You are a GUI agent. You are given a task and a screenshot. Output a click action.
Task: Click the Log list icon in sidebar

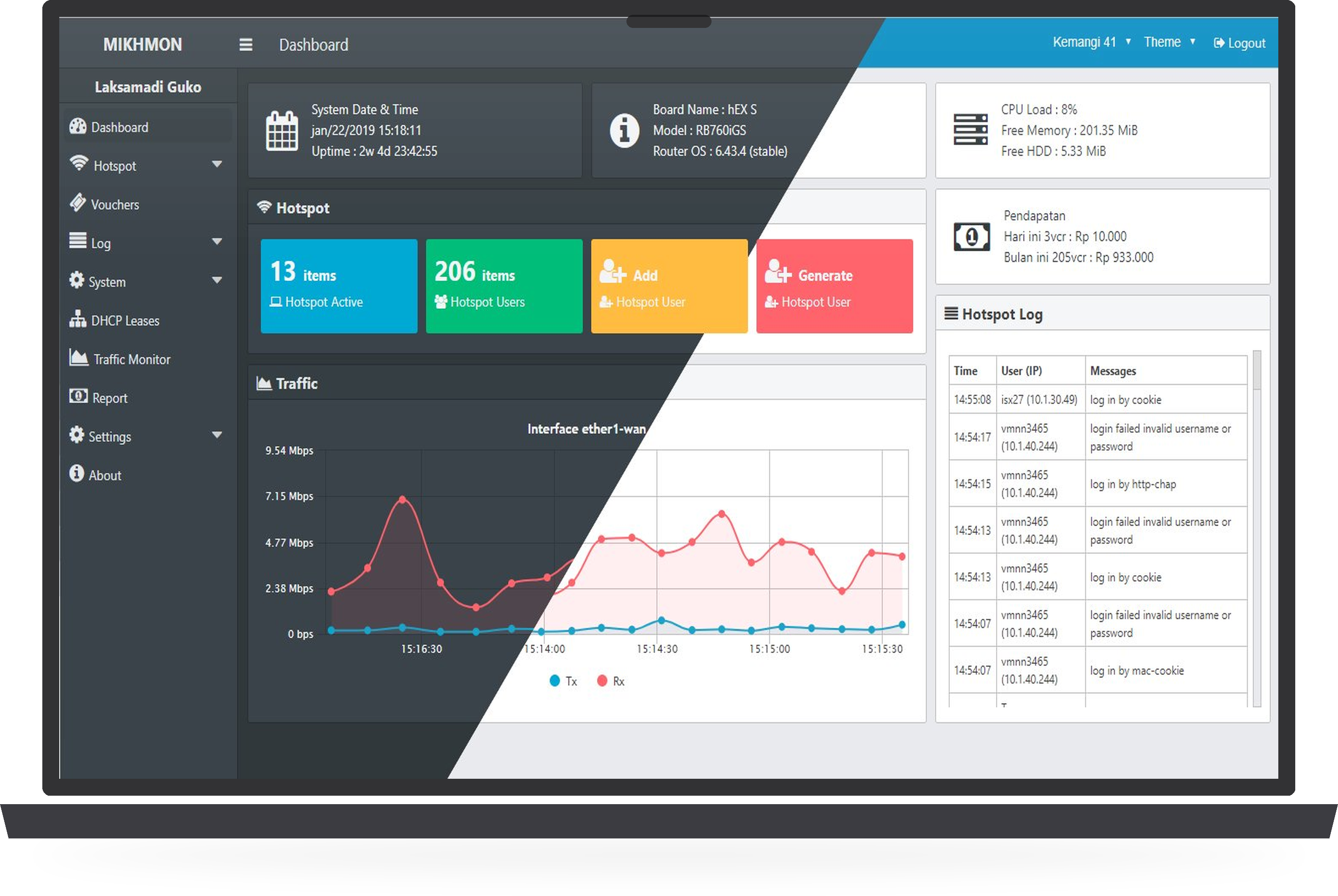pos(78,240)
